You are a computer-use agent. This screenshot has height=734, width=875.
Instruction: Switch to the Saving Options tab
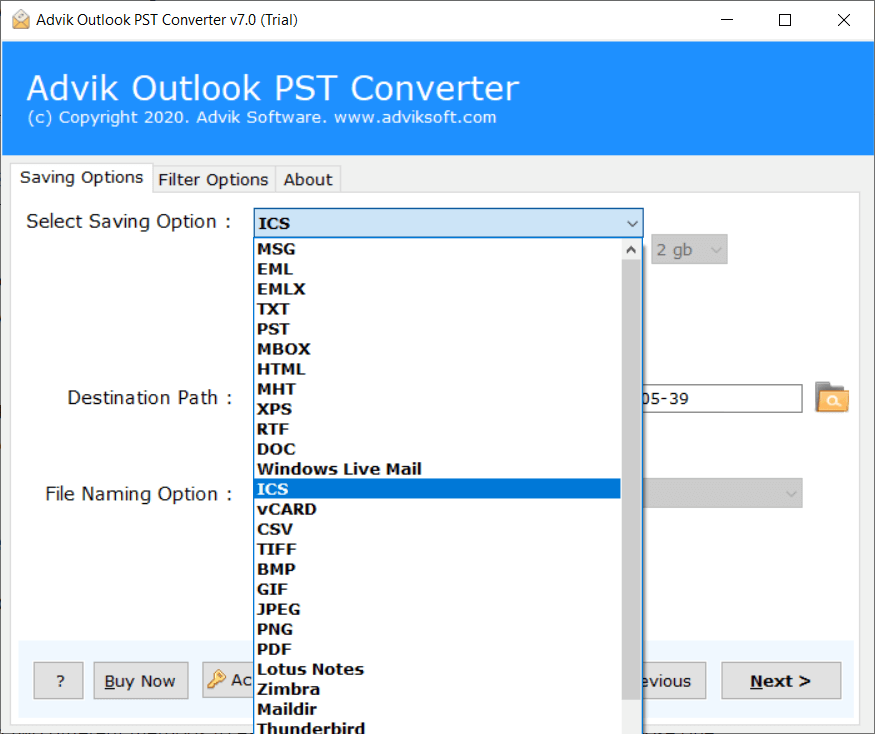pos(81,177)
